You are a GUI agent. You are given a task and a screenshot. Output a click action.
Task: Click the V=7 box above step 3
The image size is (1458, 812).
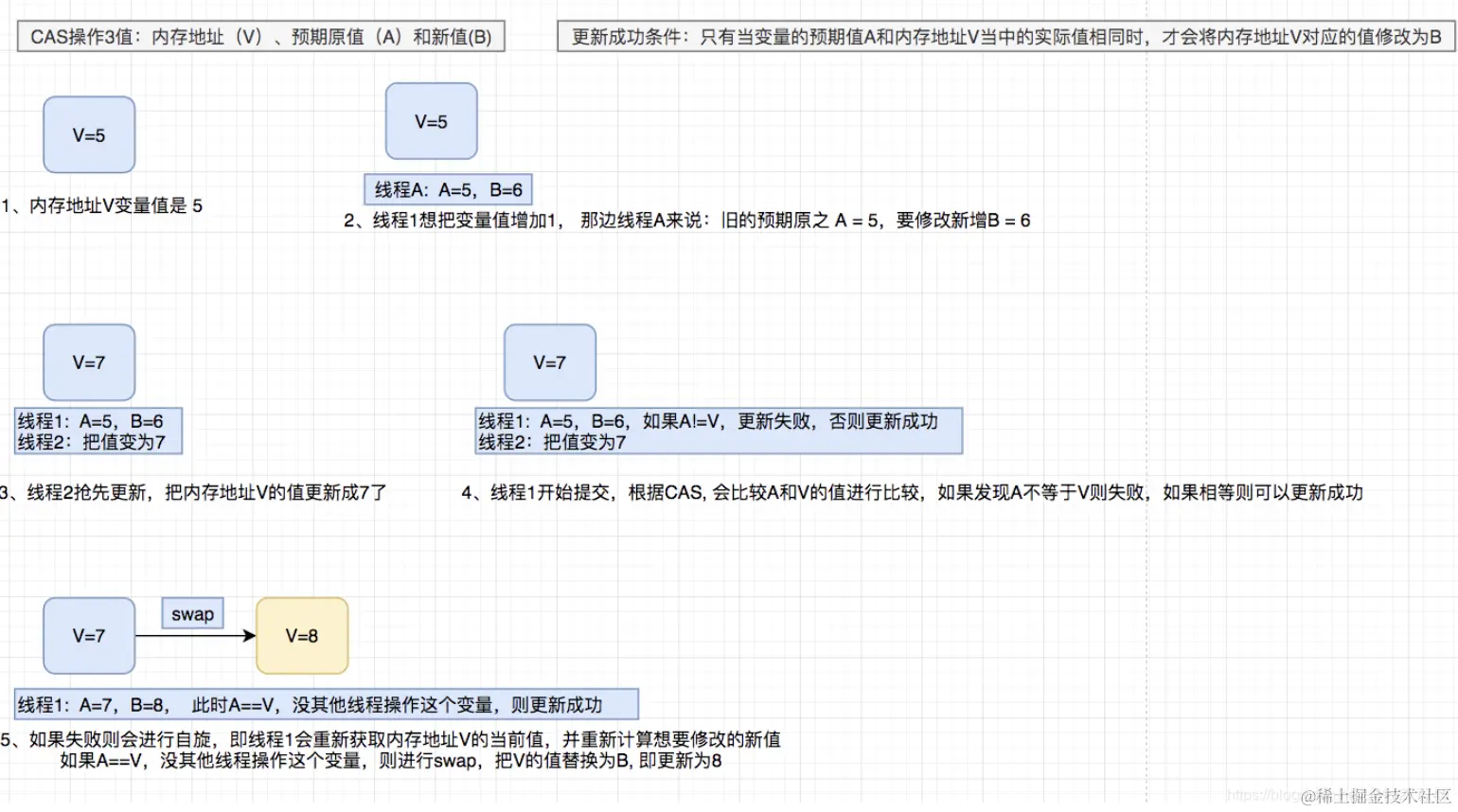click(89, 362)
